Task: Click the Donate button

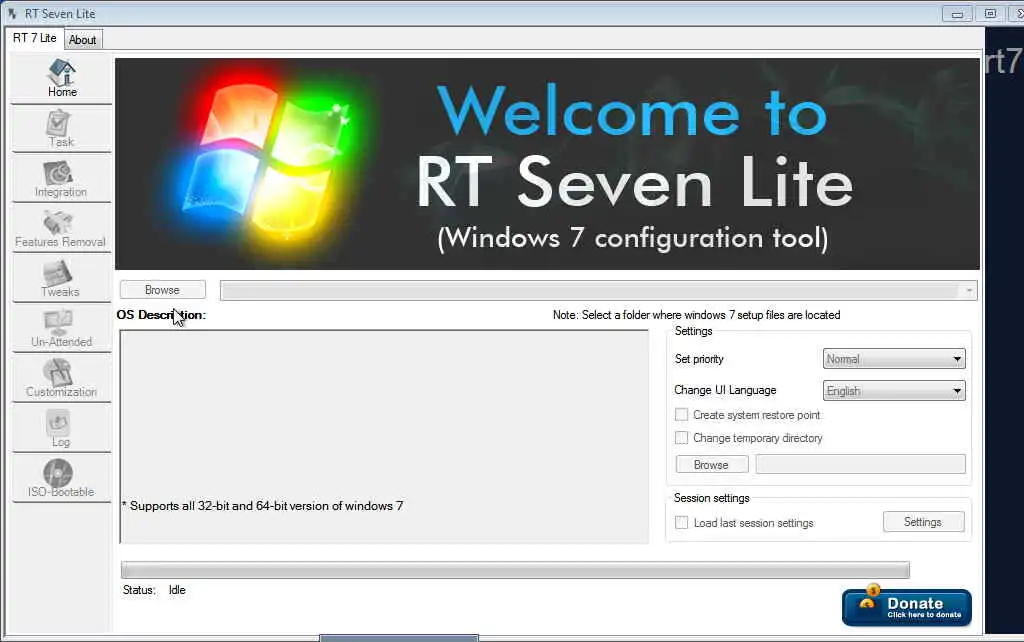Action: pos(907,607)
